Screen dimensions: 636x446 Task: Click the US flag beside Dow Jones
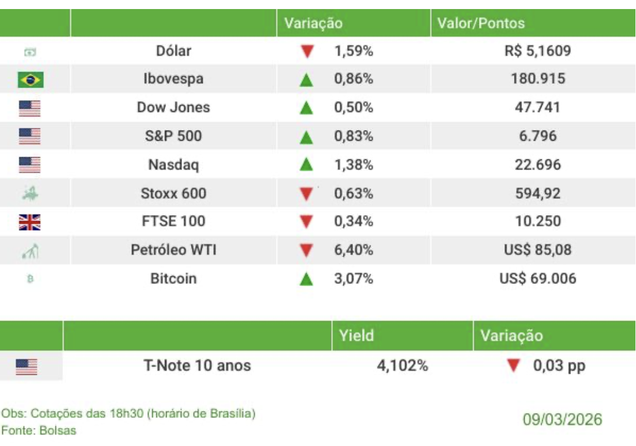click(30, 108)
